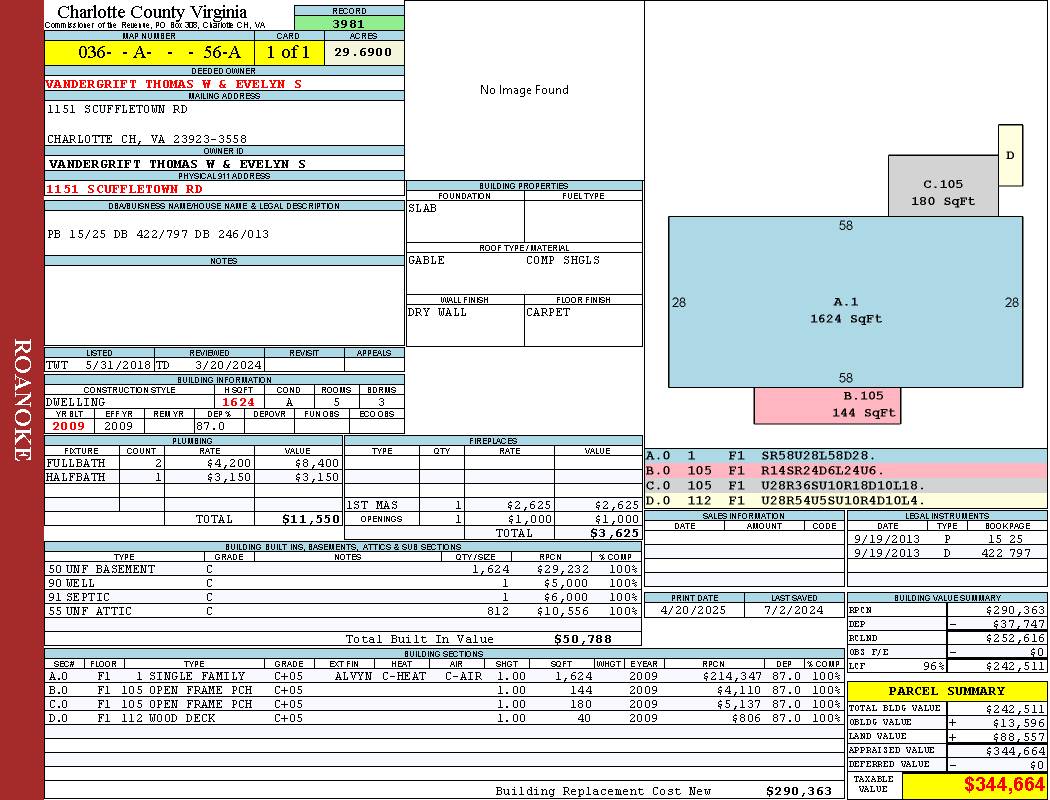Click the card '1 of 1' field

click(289, 53)
